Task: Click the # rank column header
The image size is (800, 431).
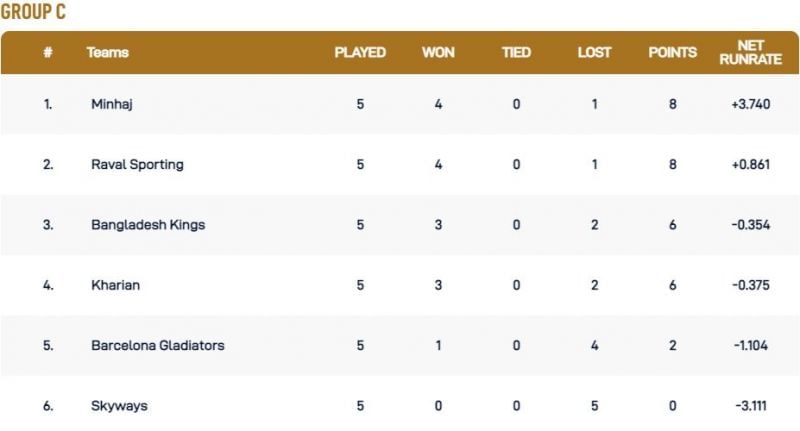Action: tap(48, 52)
